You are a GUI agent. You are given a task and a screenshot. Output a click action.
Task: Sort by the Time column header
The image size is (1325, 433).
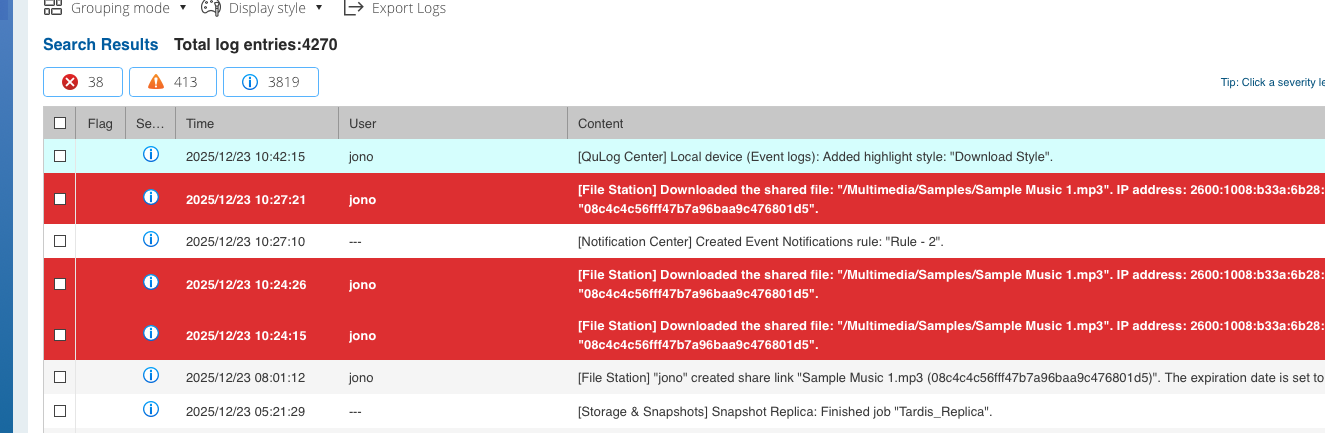[200, 123]
